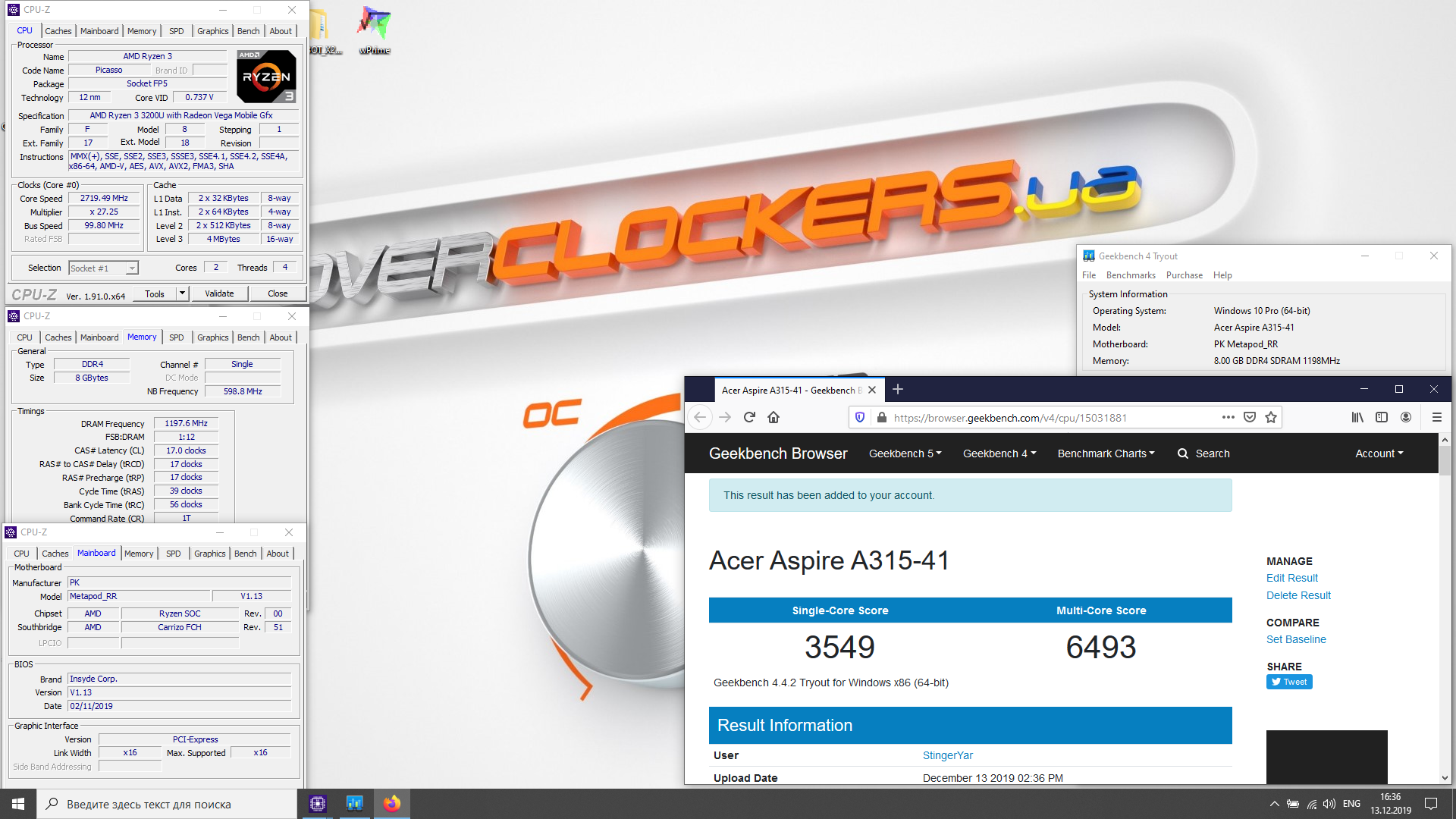Click the Set Baseline link

pyautogui.click(x=1296, y=639)
